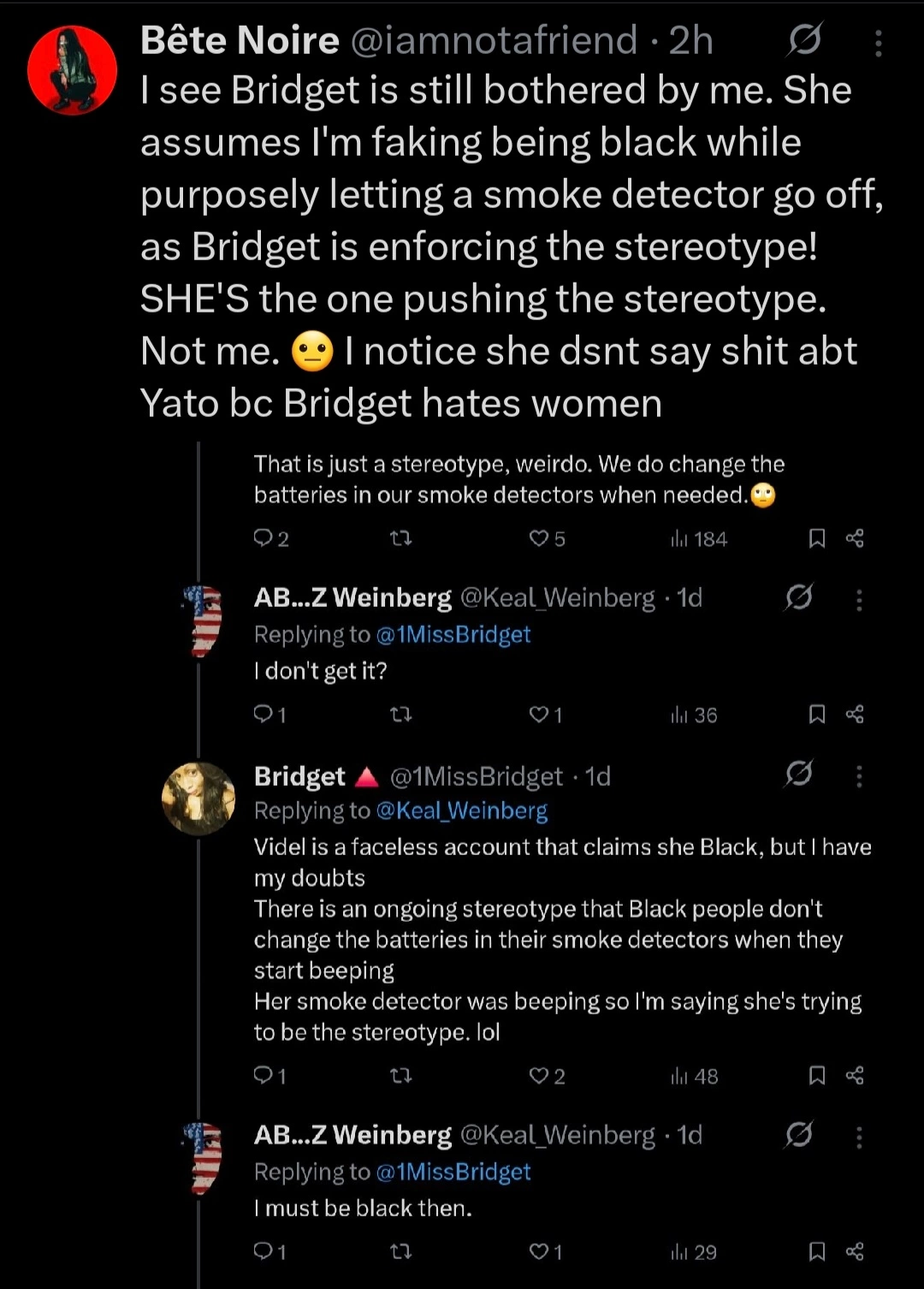
Task: Open more options on Bridget's reply
Action: (x=859, y=776)
